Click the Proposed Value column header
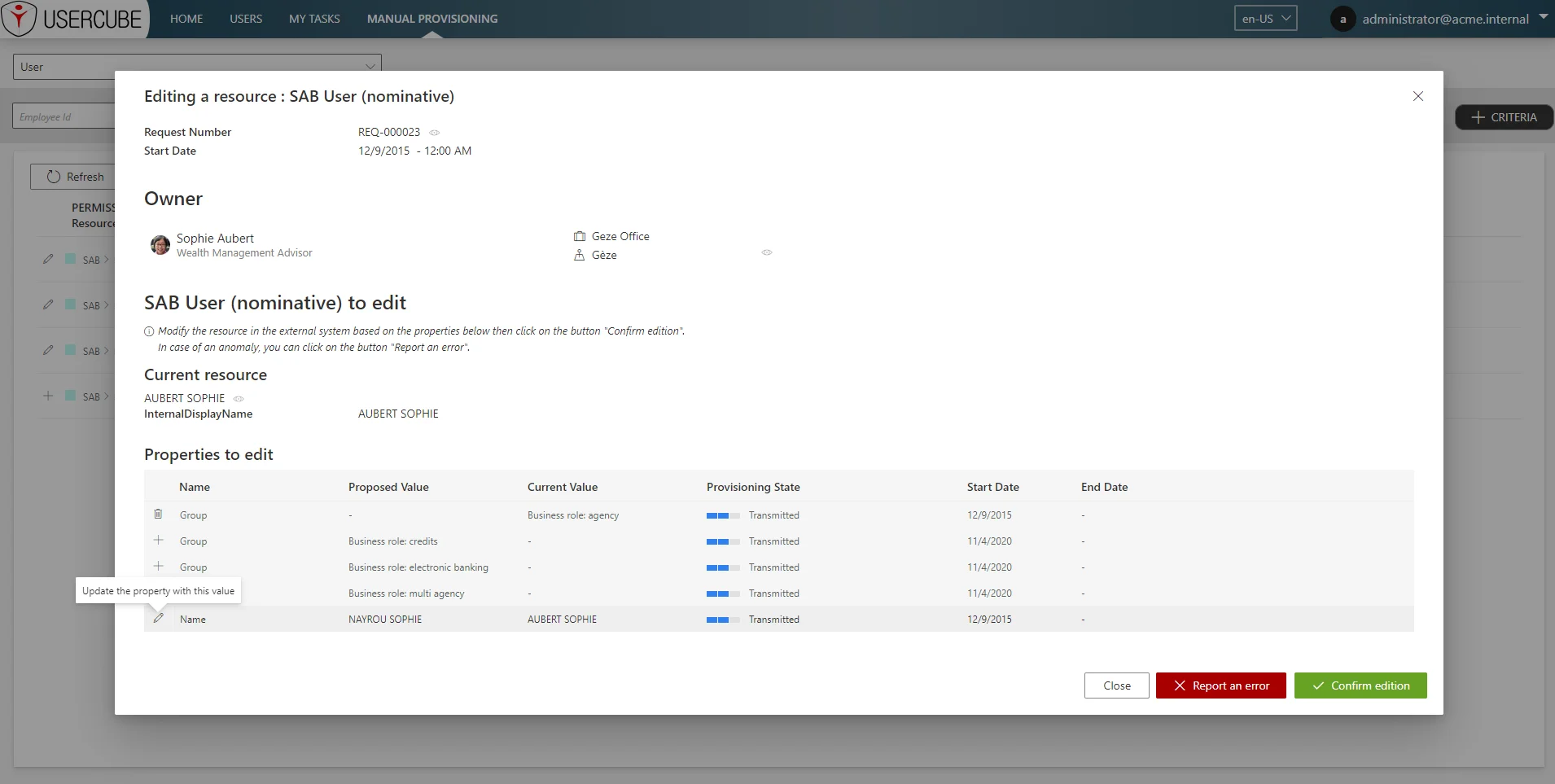Image resolution: width=1555 pixels, height=784 pixels. 388,487
